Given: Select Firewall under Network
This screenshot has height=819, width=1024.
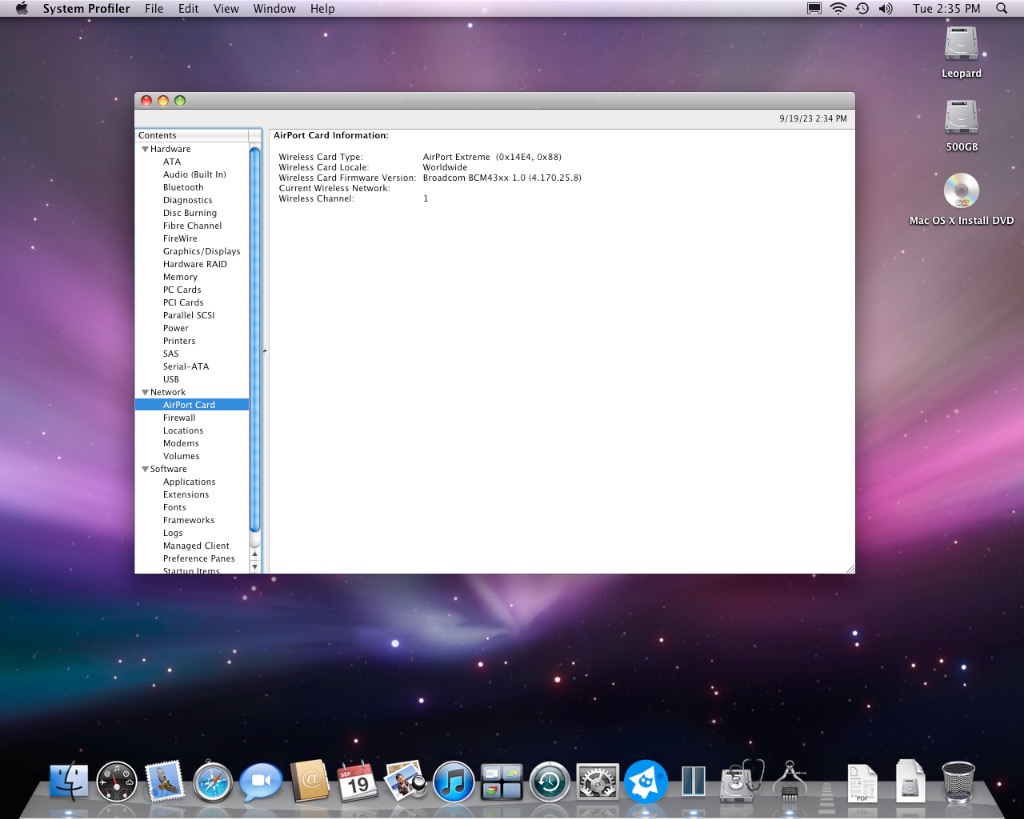Looking at the screenshot, I should point(180,417).
